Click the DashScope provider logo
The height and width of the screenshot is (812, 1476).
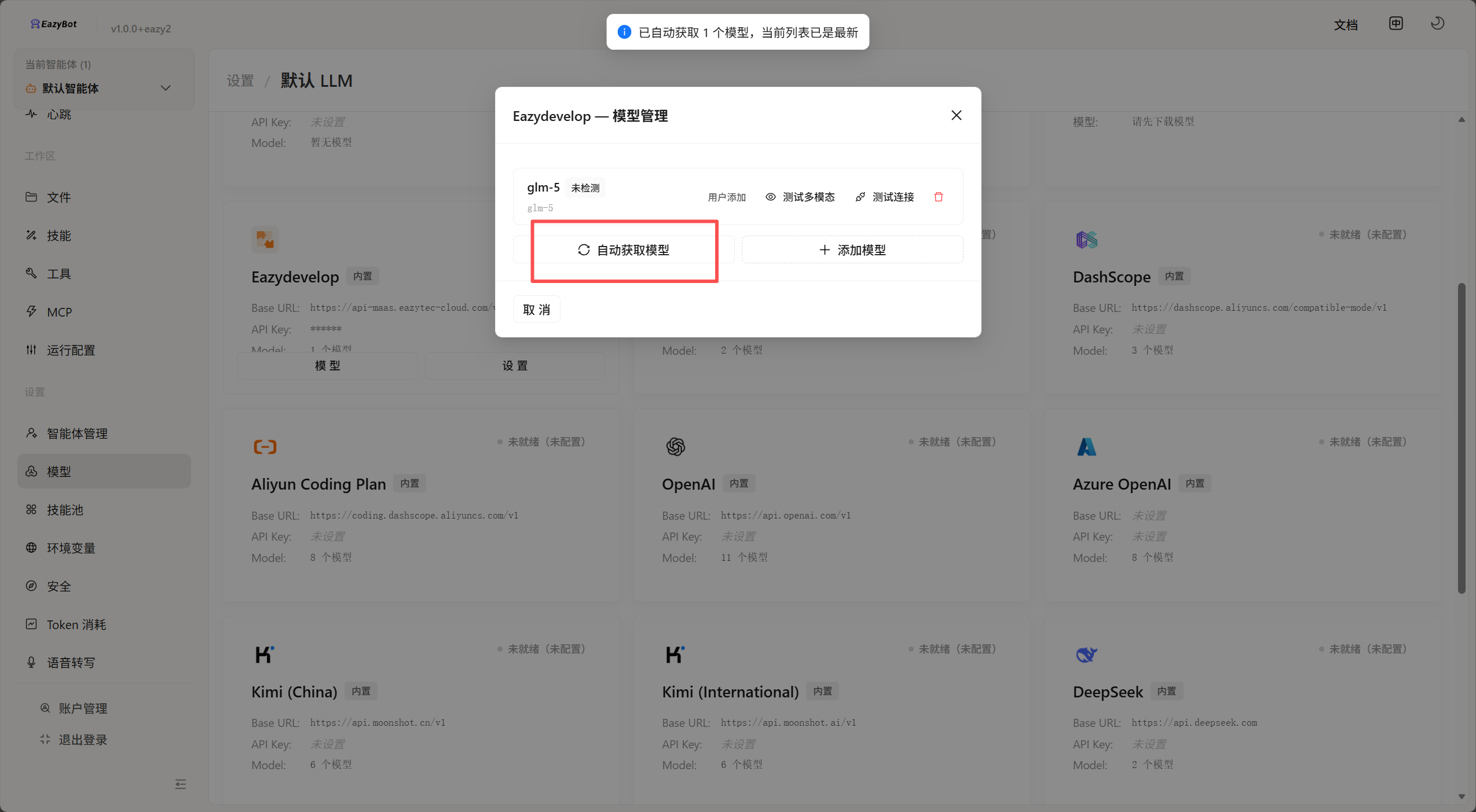[1087, 239]
